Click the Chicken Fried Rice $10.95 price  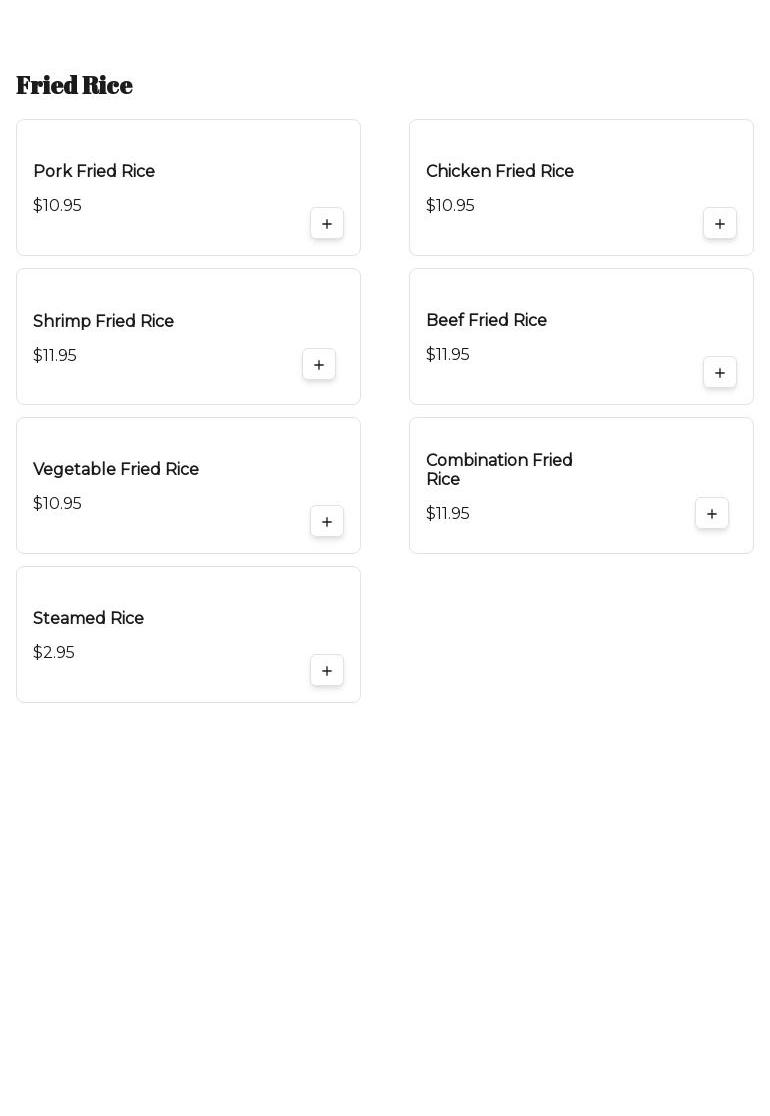point(450,206)
